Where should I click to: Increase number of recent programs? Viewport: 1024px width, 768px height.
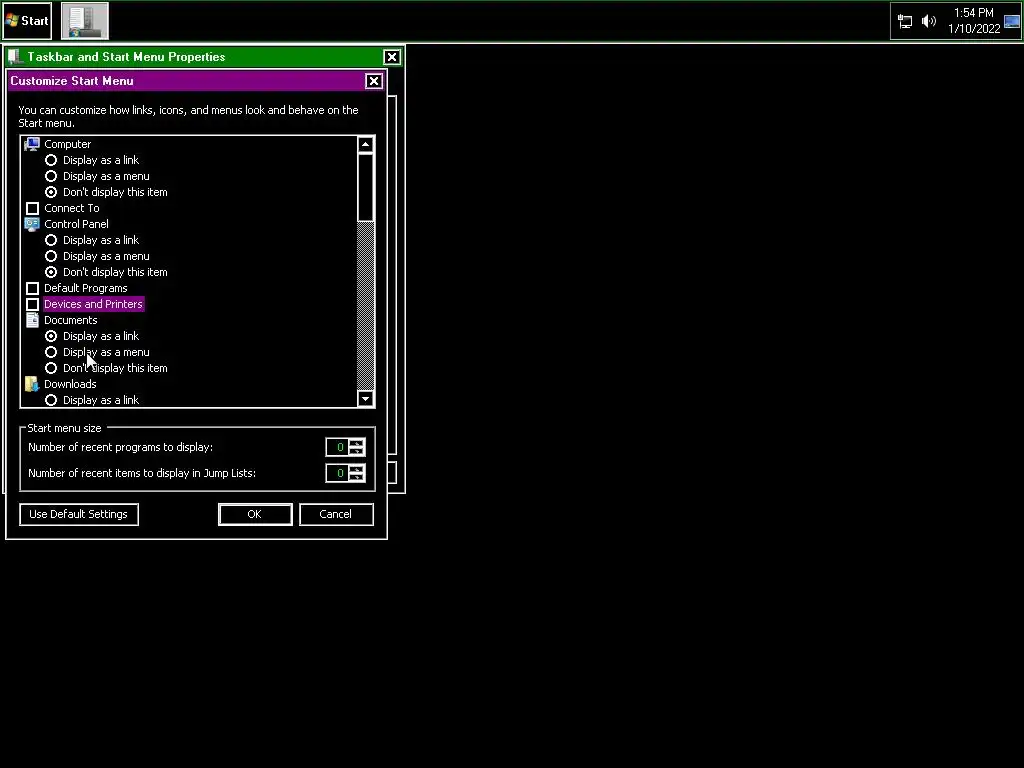point(357,443)
